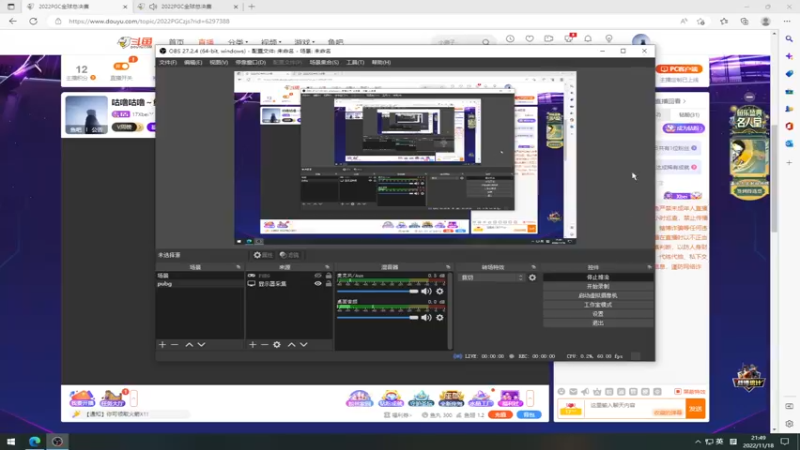
Task: Click start virtual camera button in OBS
Action: [598, 296]
